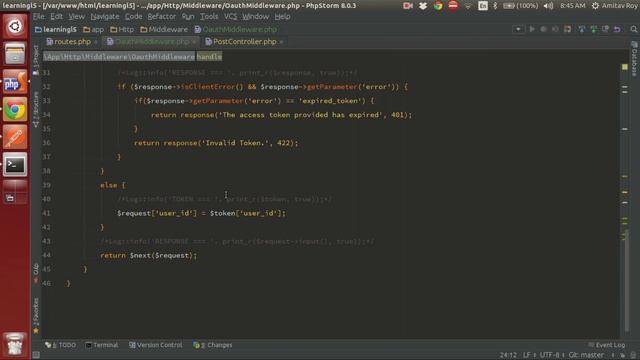Open the Favorites tool window strip
Screen dimensions: 640x360
click(x=36, y=316)
